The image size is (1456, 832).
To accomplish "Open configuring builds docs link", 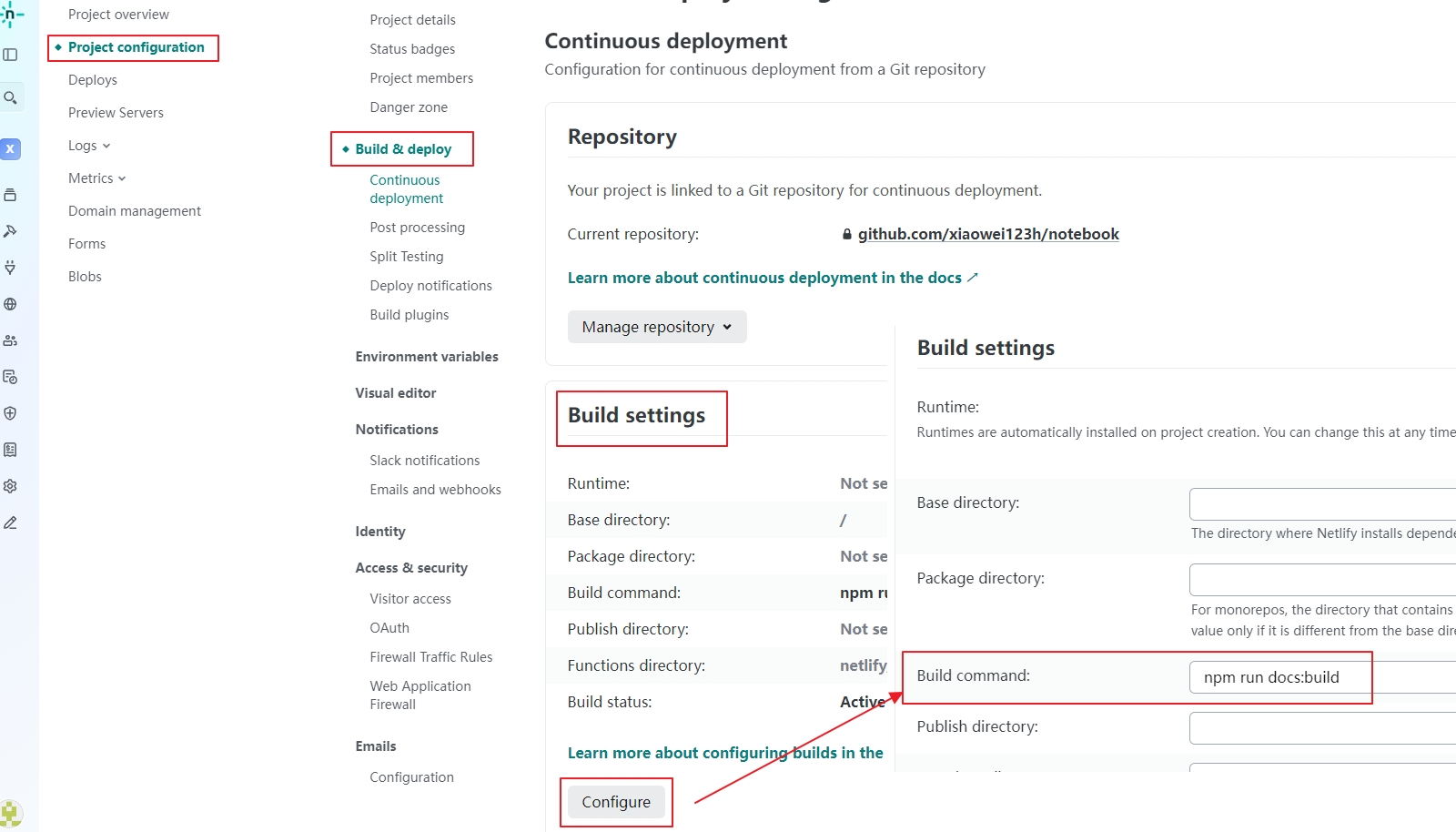I will pos(725,753).
